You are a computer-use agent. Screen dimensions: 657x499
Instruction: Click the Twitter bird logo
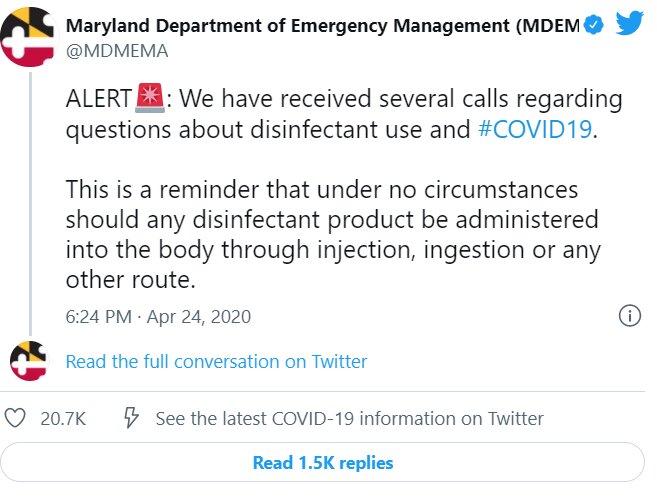click(x=629, y=23)
